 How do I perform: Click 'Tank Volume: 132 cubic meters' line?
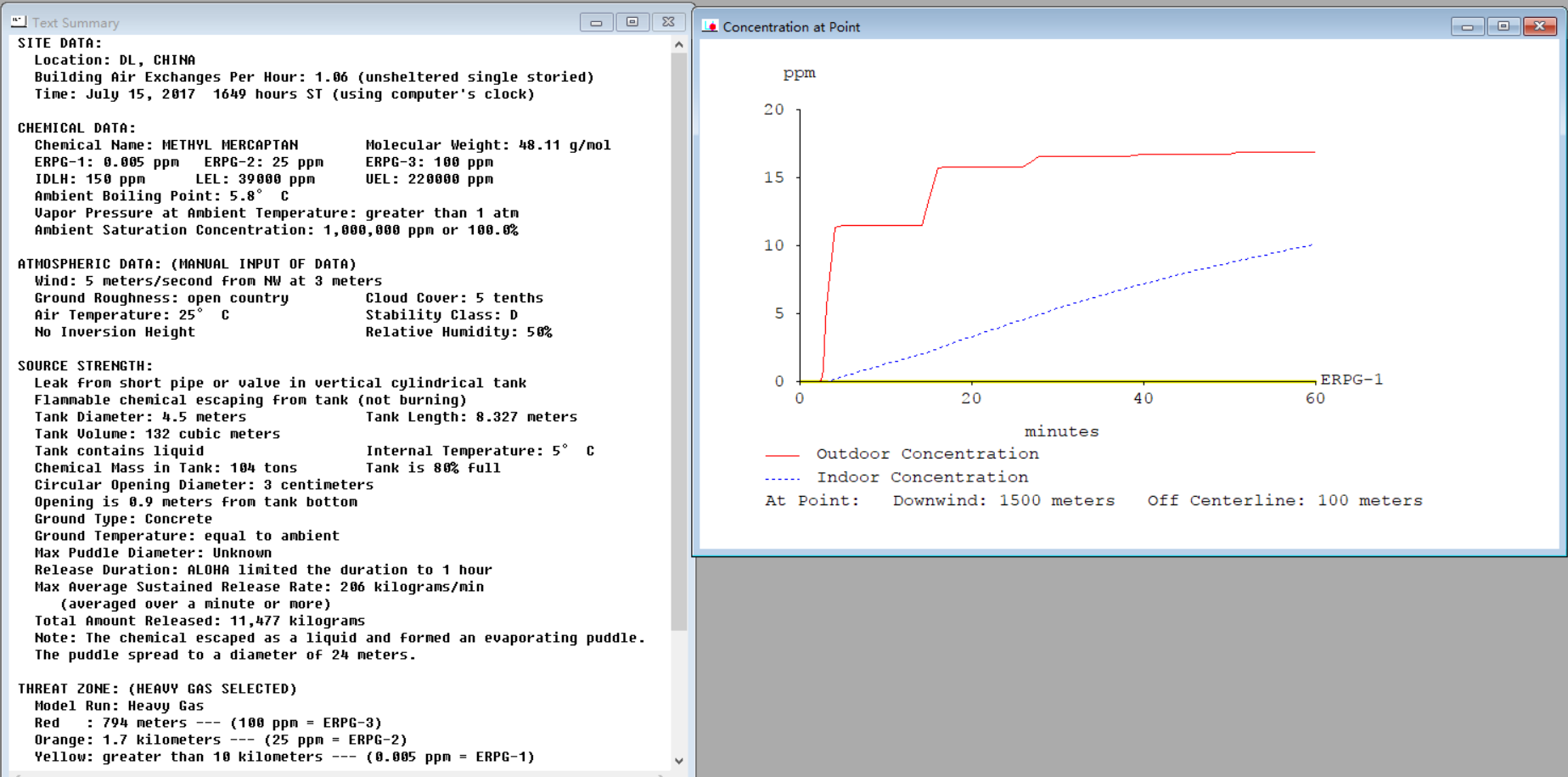coord(157,434)
